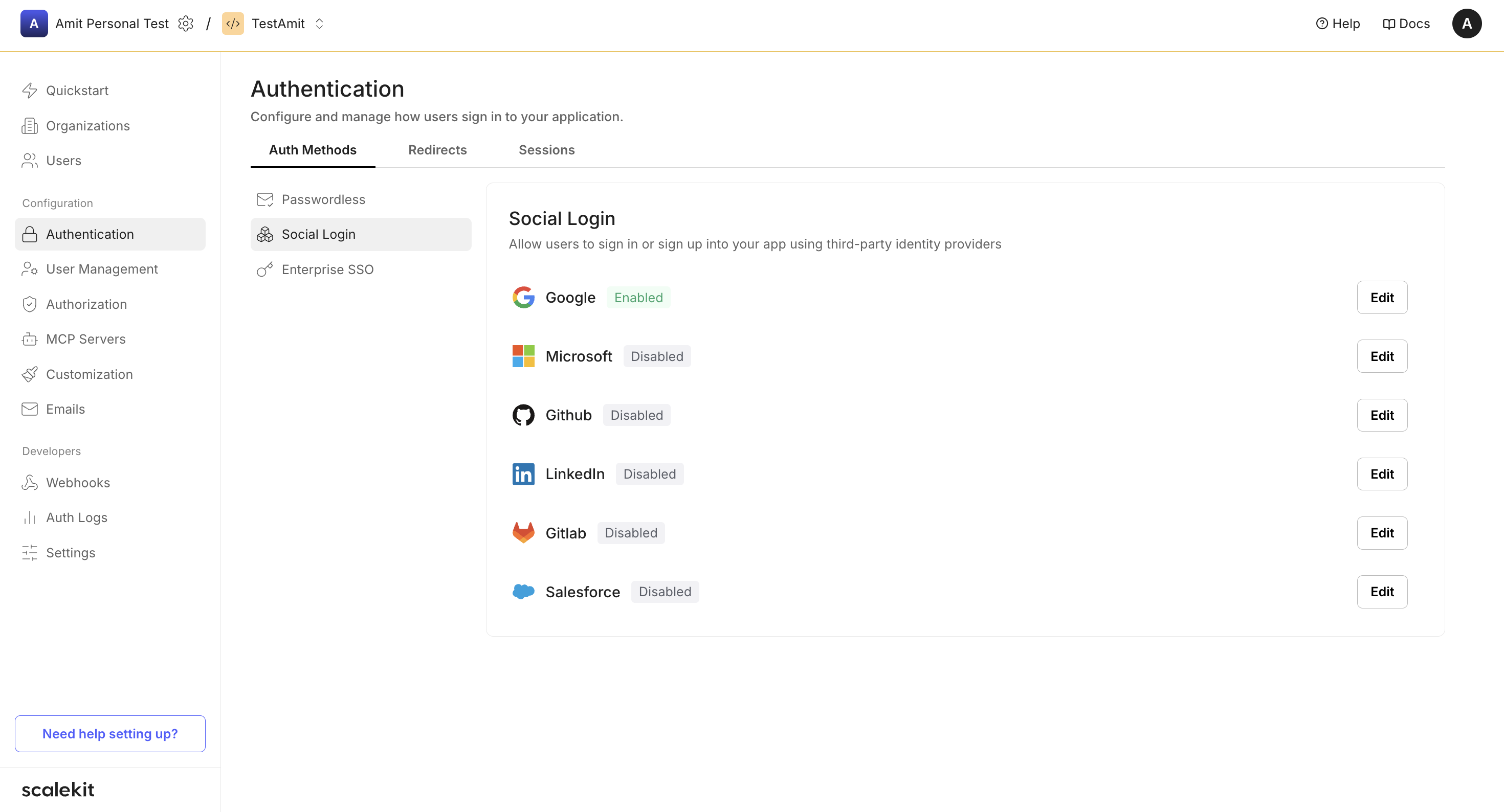This screenshot has width=1504, height=812.
Task: Open Settings in the sidebar
Action: 110,553
